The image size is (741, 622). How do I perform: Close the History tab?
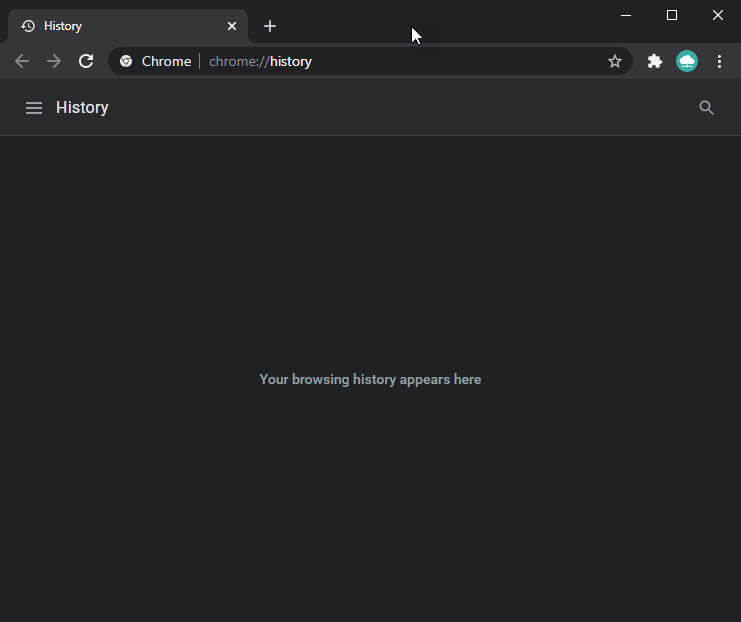coord(232,26)
